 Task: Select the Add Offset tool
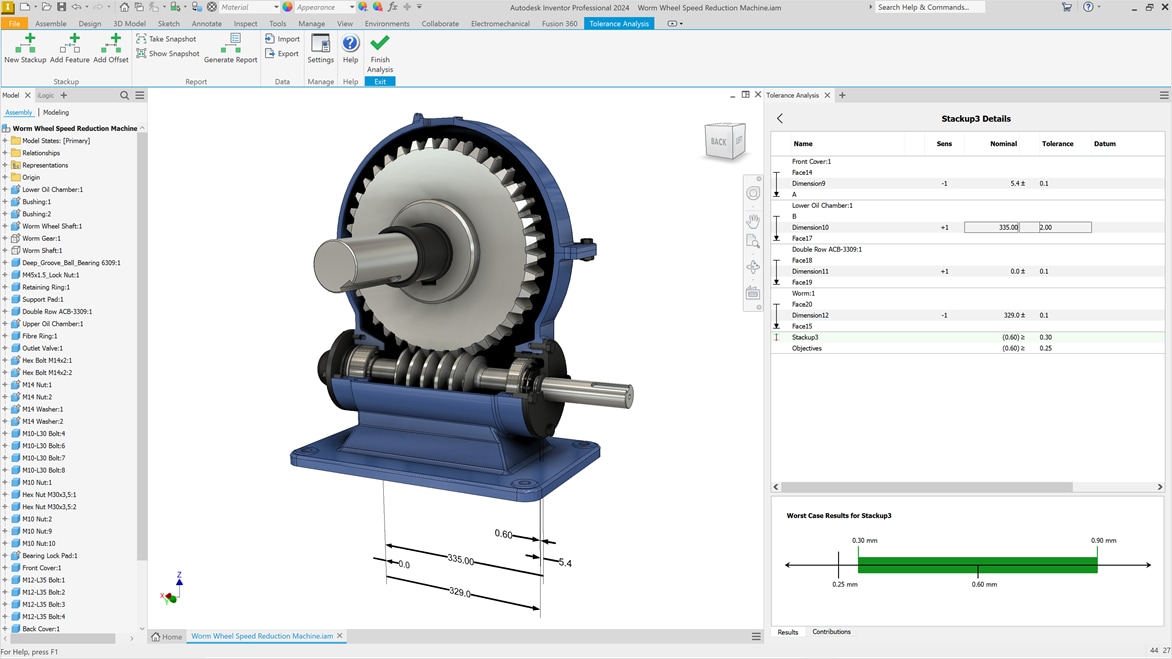[x=111, y=47]
